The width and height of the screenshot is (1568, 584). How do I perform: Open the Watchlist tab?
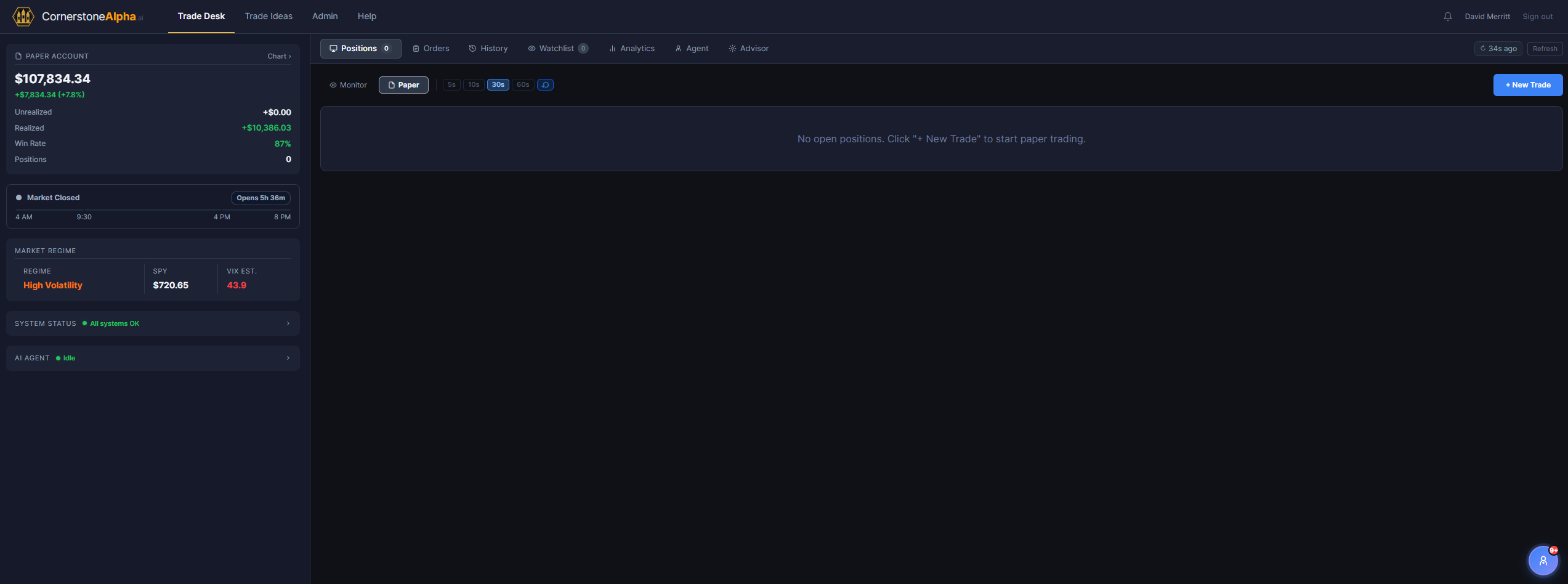click(x=558, y=49)
